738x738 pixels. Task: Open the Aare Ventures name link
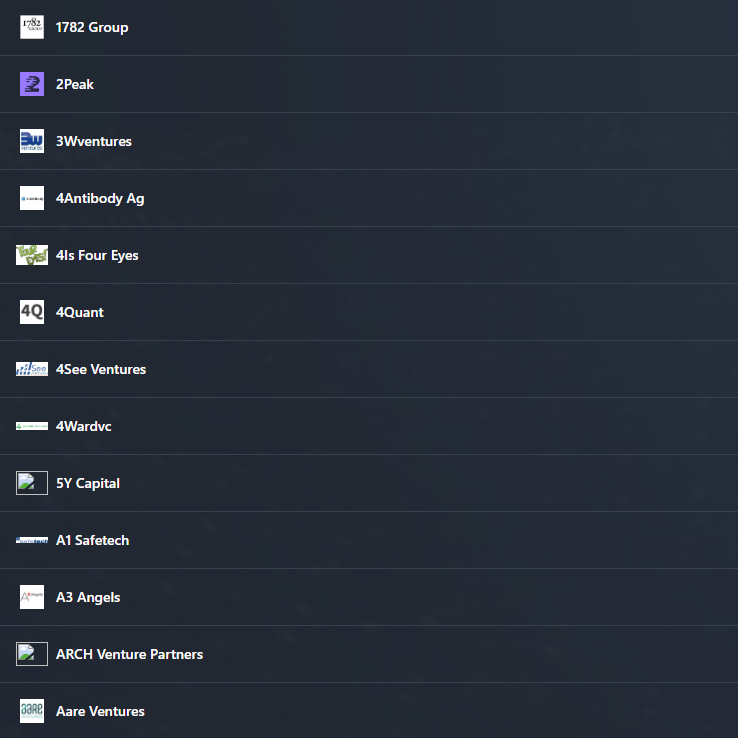(100, 711)
